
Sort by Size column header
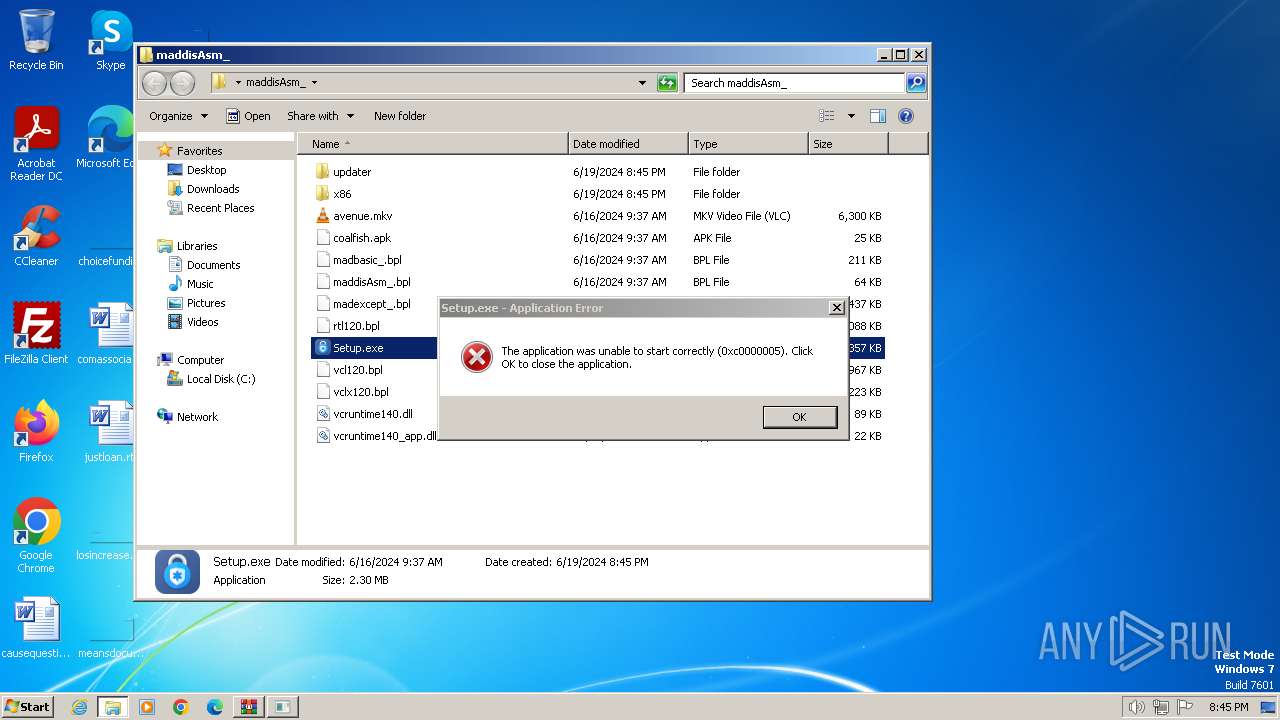(848, 144)
